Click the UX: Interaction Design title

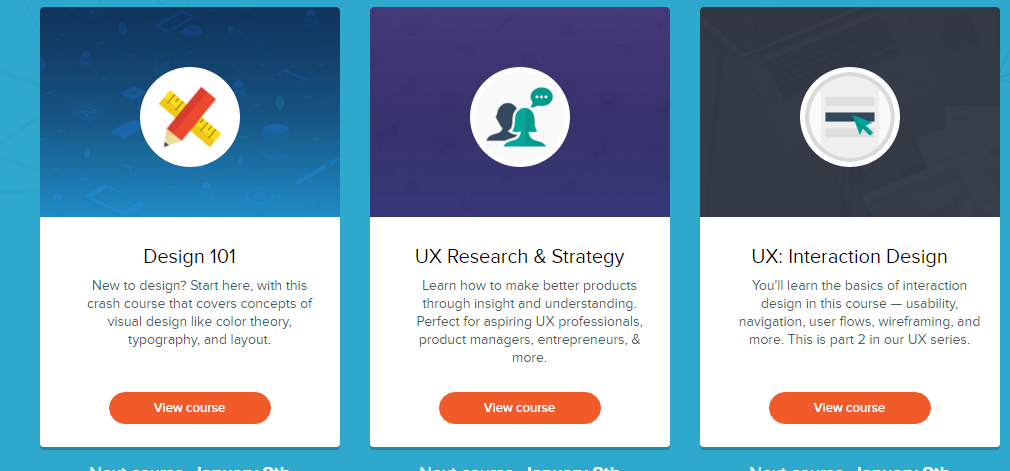tap(849, 256)
